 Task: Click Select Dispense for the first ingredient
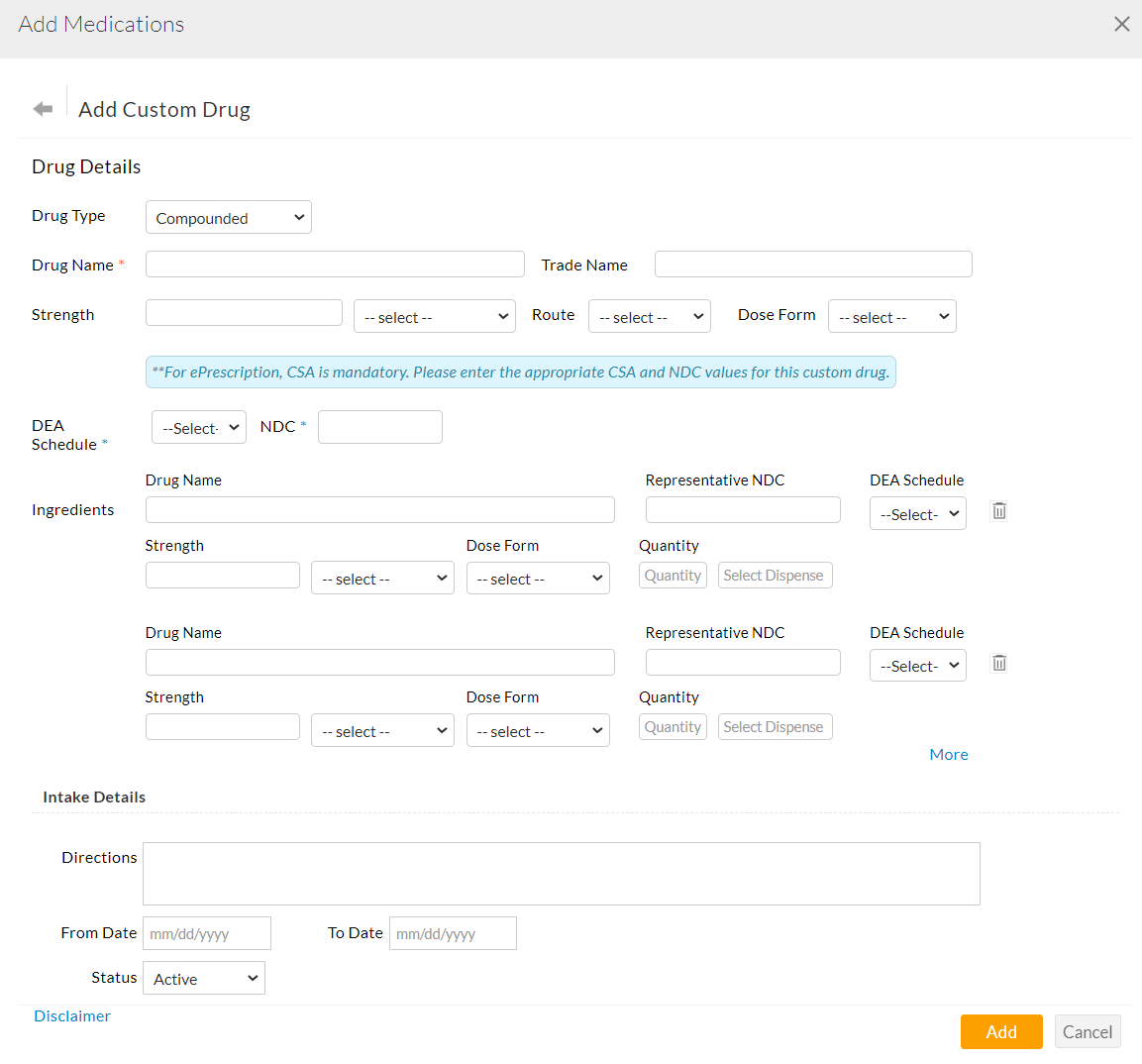(775, 575)
